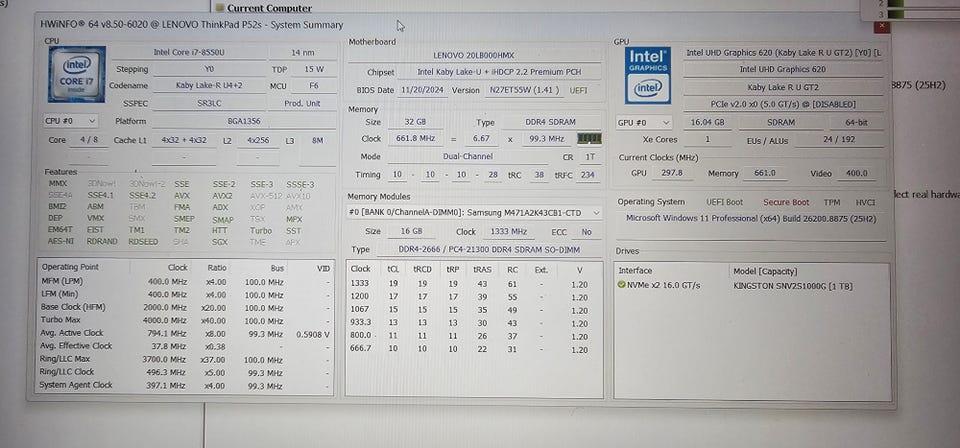The image size is (960, 448).
Task: Click the memory Size value 32 GB
Action: [x=415, y=122]
